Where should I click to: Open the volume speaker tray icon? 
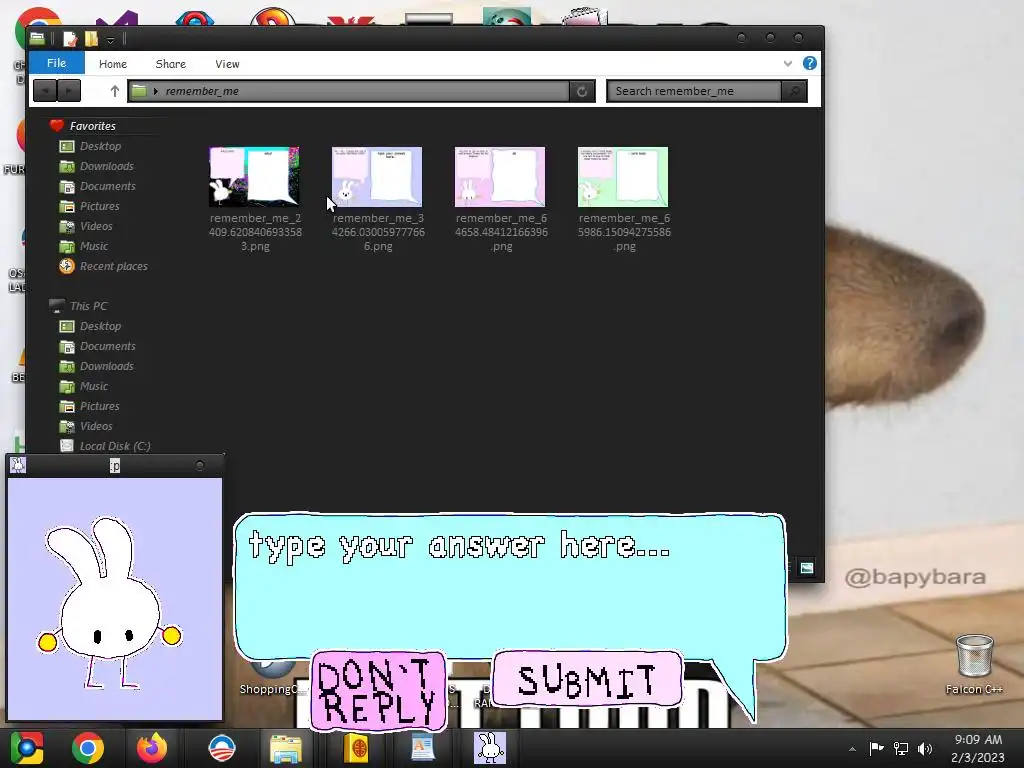[x=925, y=748]
